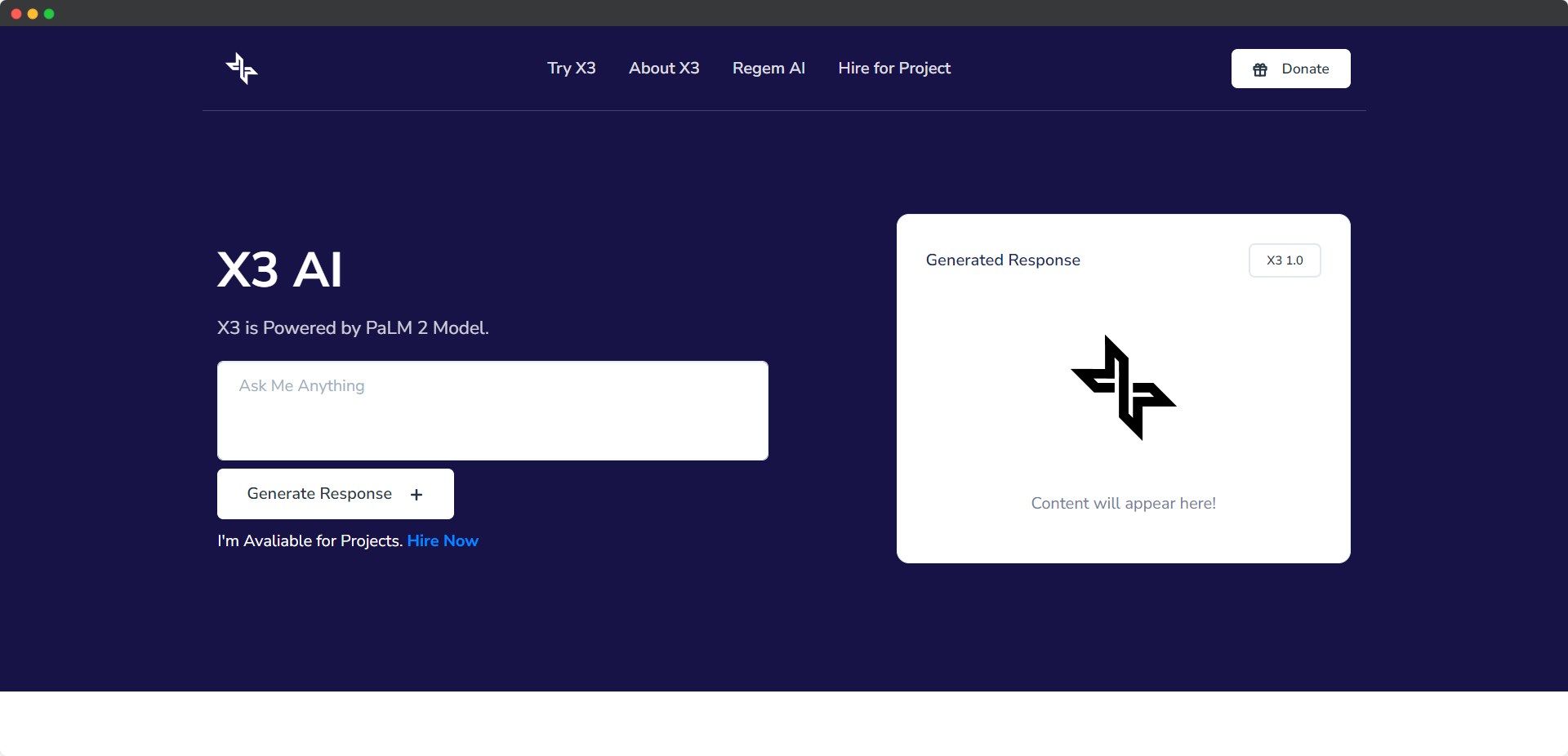Viewport: 1568px width, 756px height.
Task: Open the Try X3 menu item
Action: 571,69
